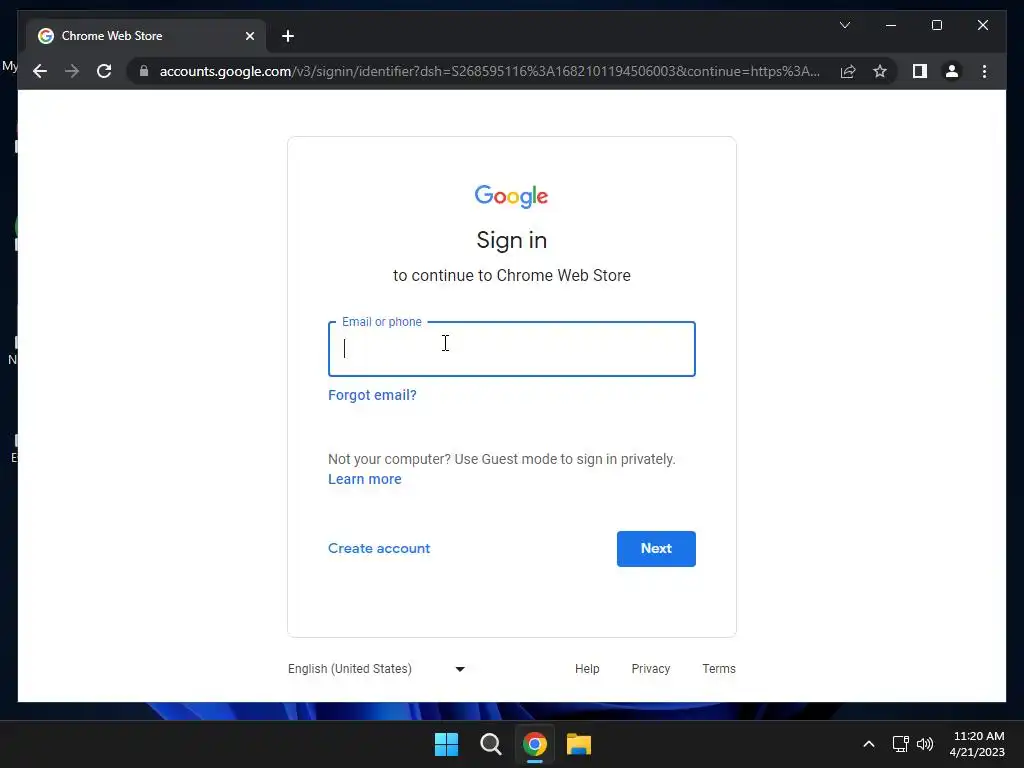Select the Chrome Web Store tab
The height and width of the screenshot is (768, 1024).
click(x=146, y=36)
